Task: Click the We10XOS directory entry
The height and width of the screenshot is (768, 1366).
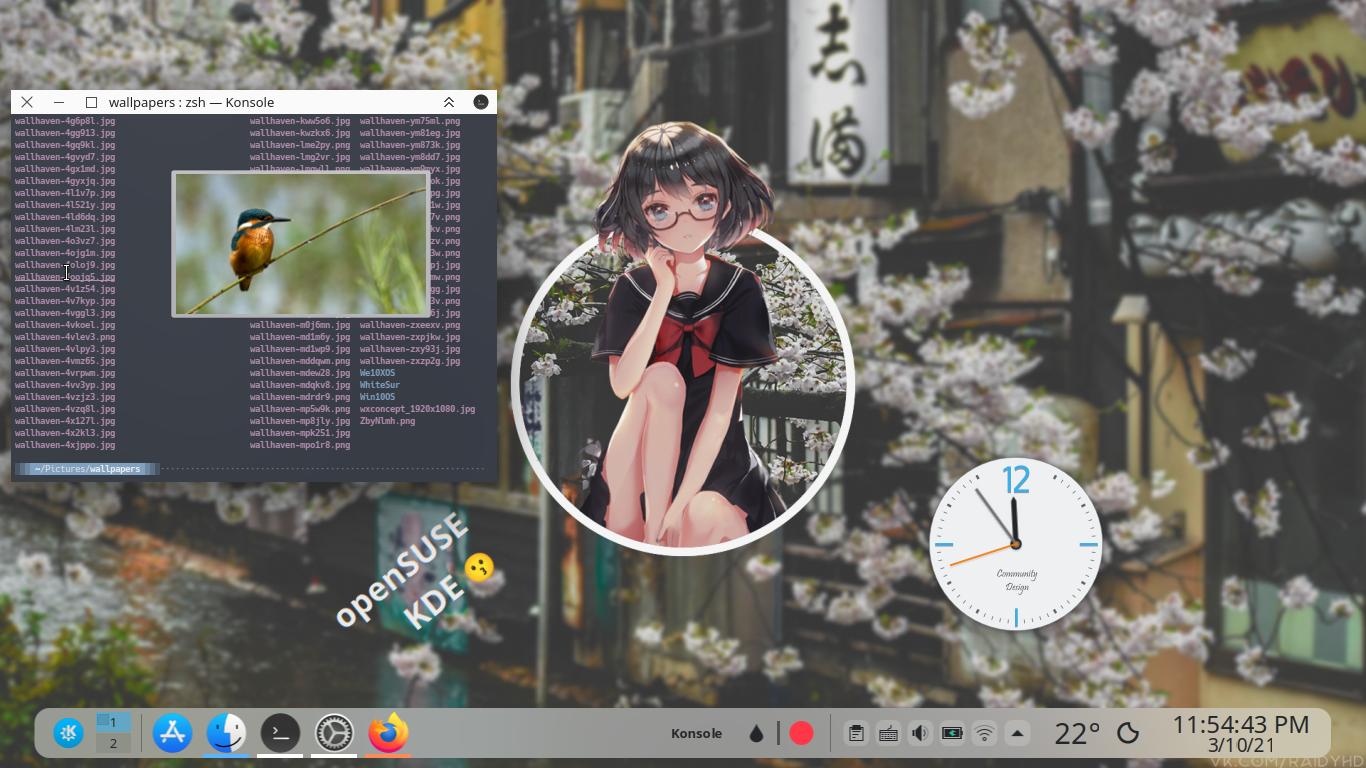Action: pos(377,373)
